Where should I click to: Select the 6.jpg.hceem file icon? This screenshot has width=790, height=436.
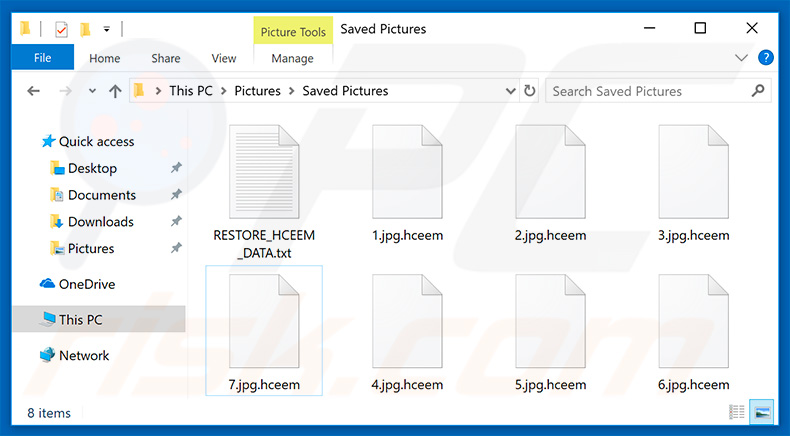(693, 321)
